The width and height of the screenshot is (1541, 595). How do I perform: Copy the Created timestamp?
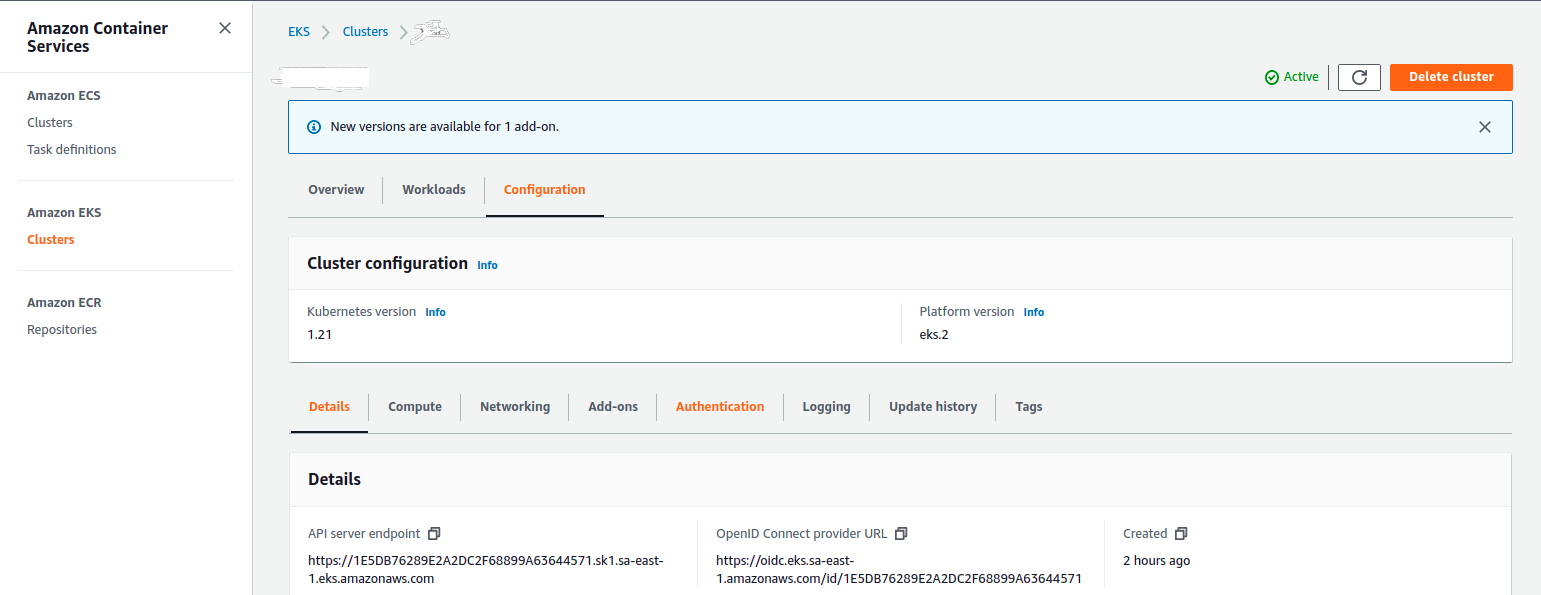click(1181, 534)
